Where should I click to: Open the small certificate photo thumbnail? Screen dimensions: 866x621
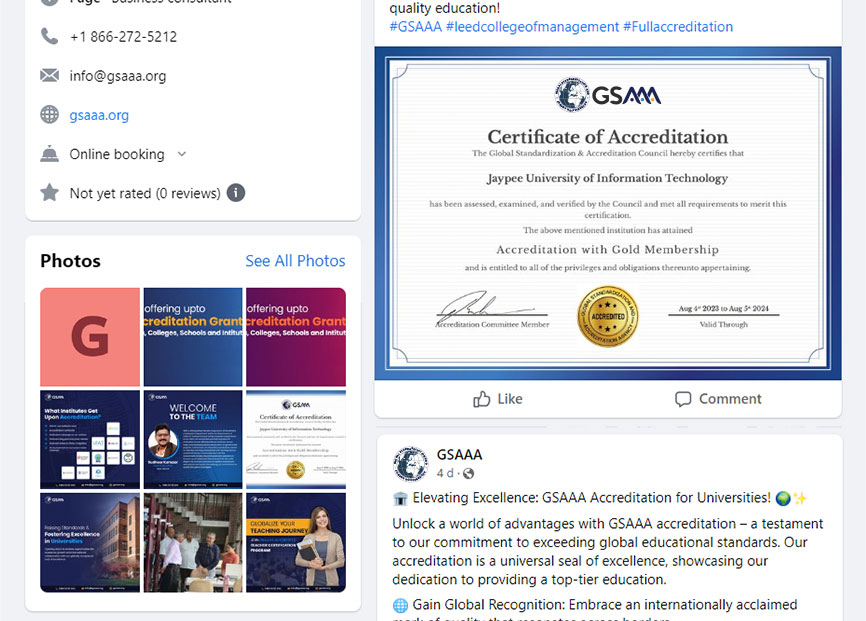[296, 439]
